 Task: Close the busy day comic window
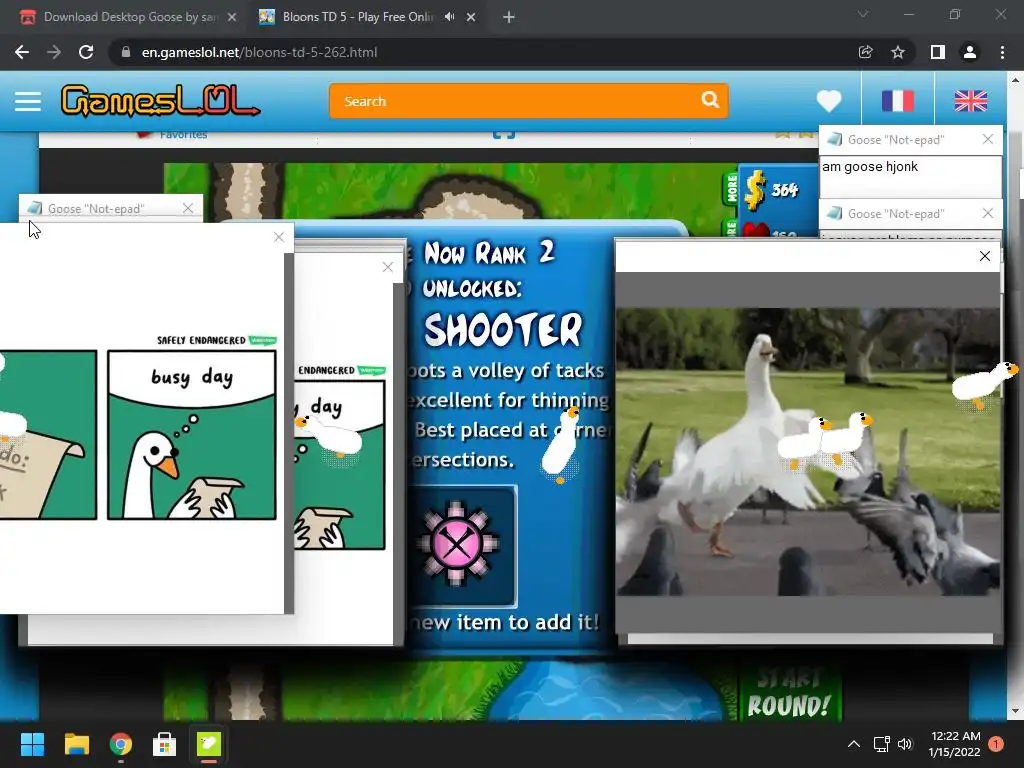click(279, 237)
